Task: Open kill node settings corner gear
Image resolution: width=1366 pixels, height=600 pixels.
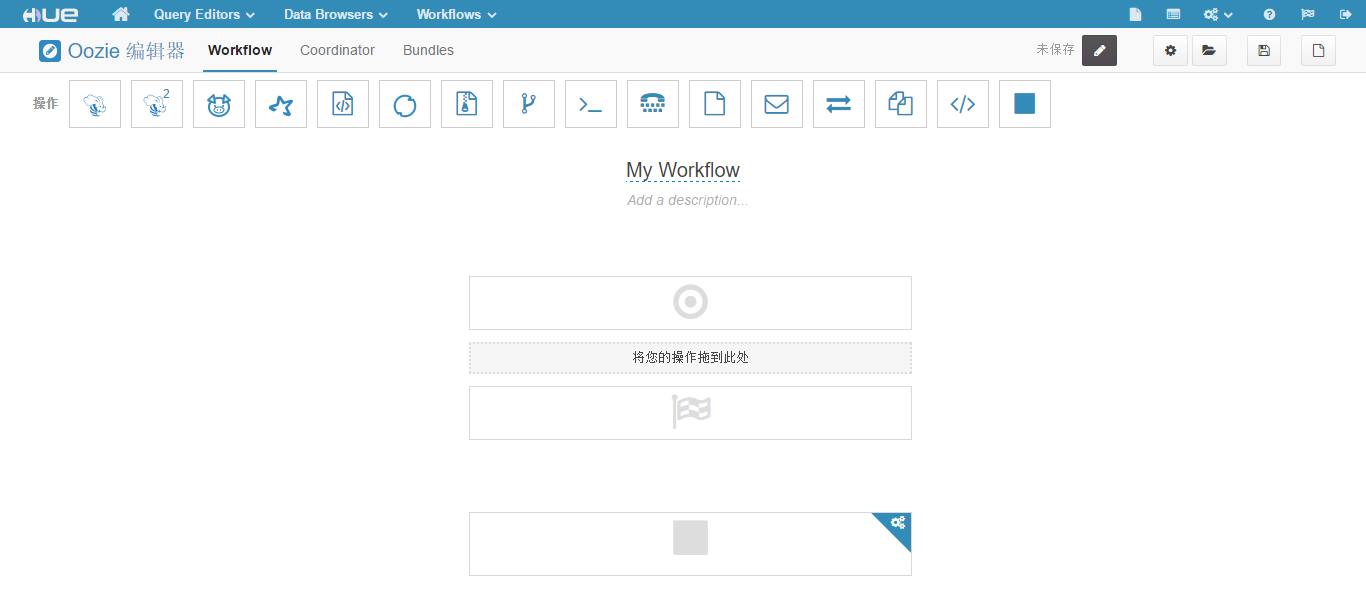Action: [898, 523]
